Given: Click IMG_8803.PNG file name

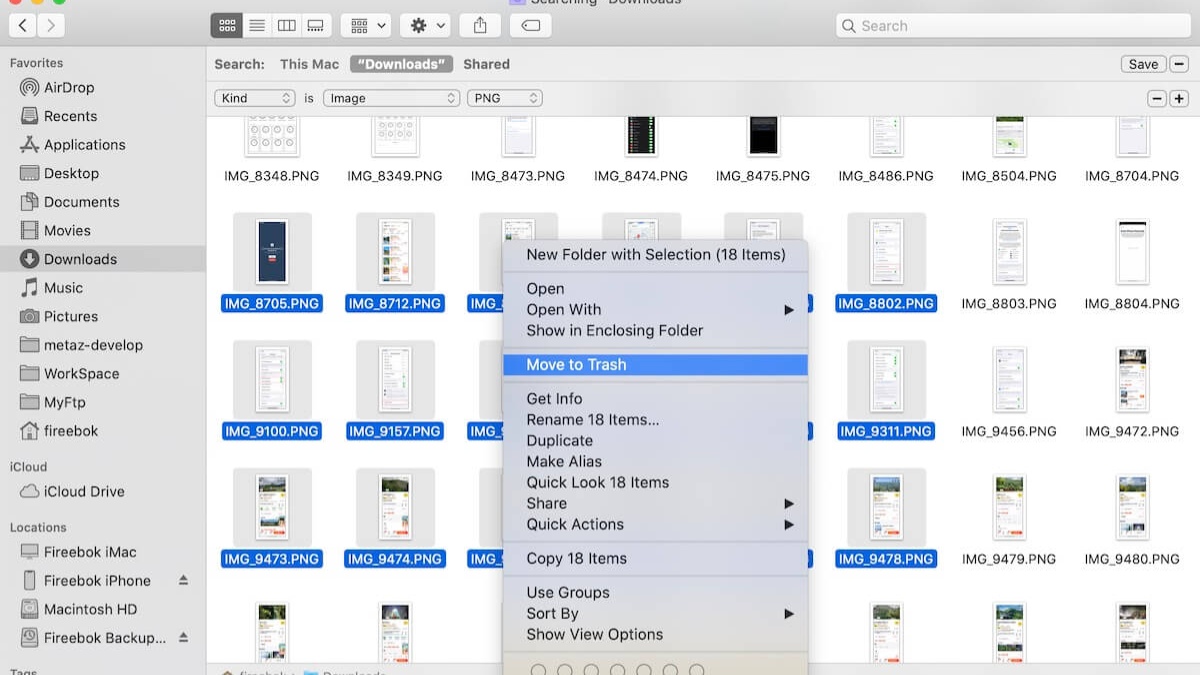Looking at the screenshot, I should coord(1009,303).
